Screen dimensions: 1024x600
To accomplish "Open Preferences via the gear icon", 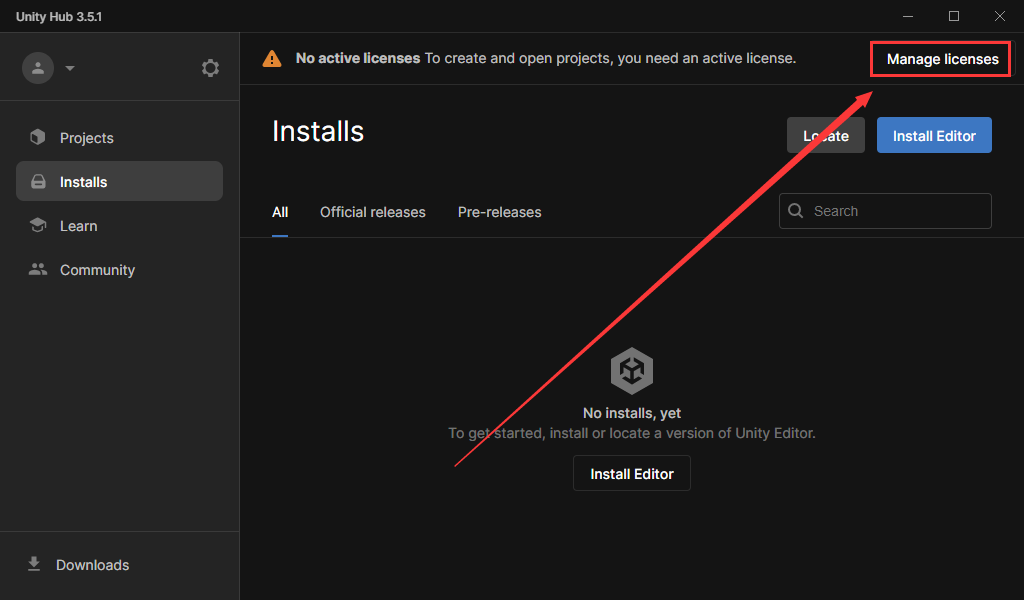I will (x=210, y=68).
